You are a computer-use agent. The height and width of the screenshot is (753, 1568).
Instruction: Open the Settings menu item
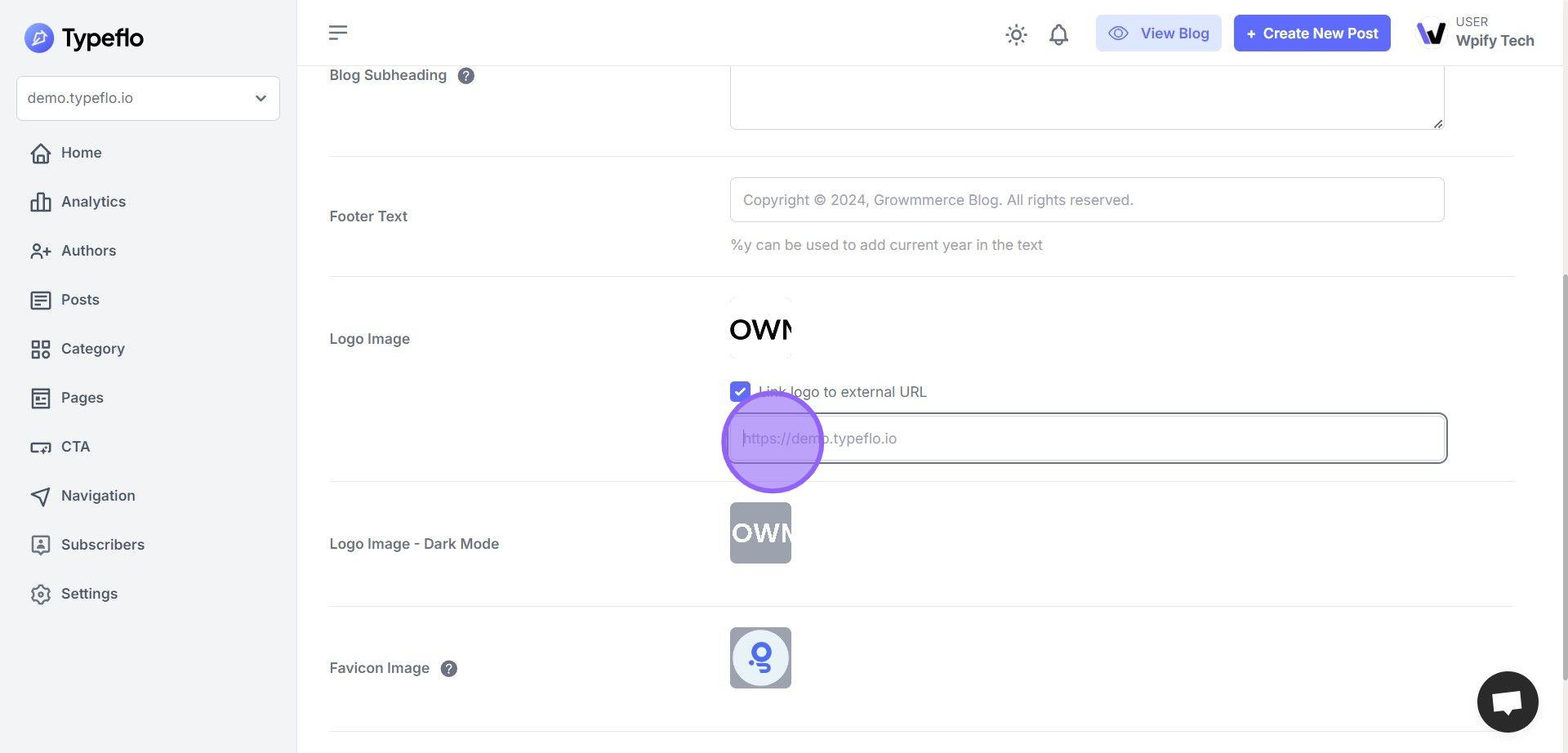[x=89, y=594]
